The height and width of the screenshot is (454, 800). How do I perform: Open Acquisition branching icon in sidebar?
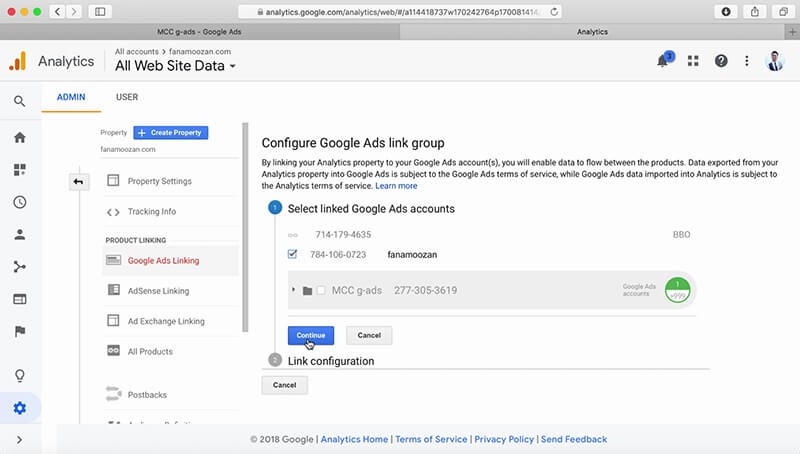[19, 267]
